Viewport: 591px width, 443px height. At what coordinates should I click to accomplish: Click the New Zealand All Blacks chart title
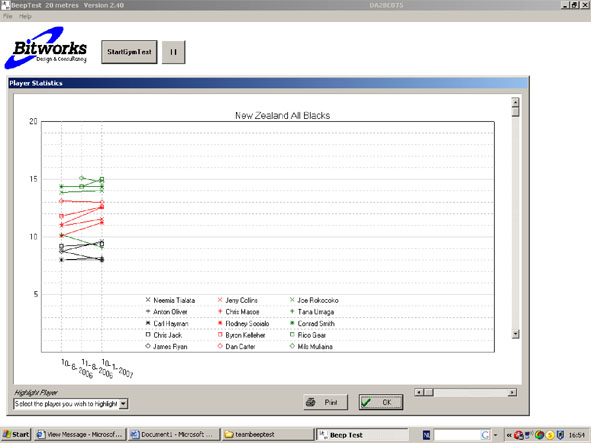point(283,115)
